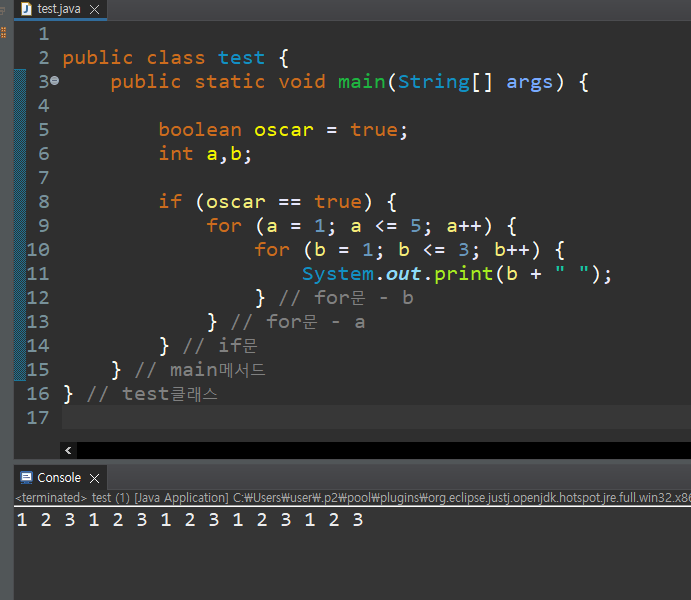Close the Console view tab

pos(94,478)
